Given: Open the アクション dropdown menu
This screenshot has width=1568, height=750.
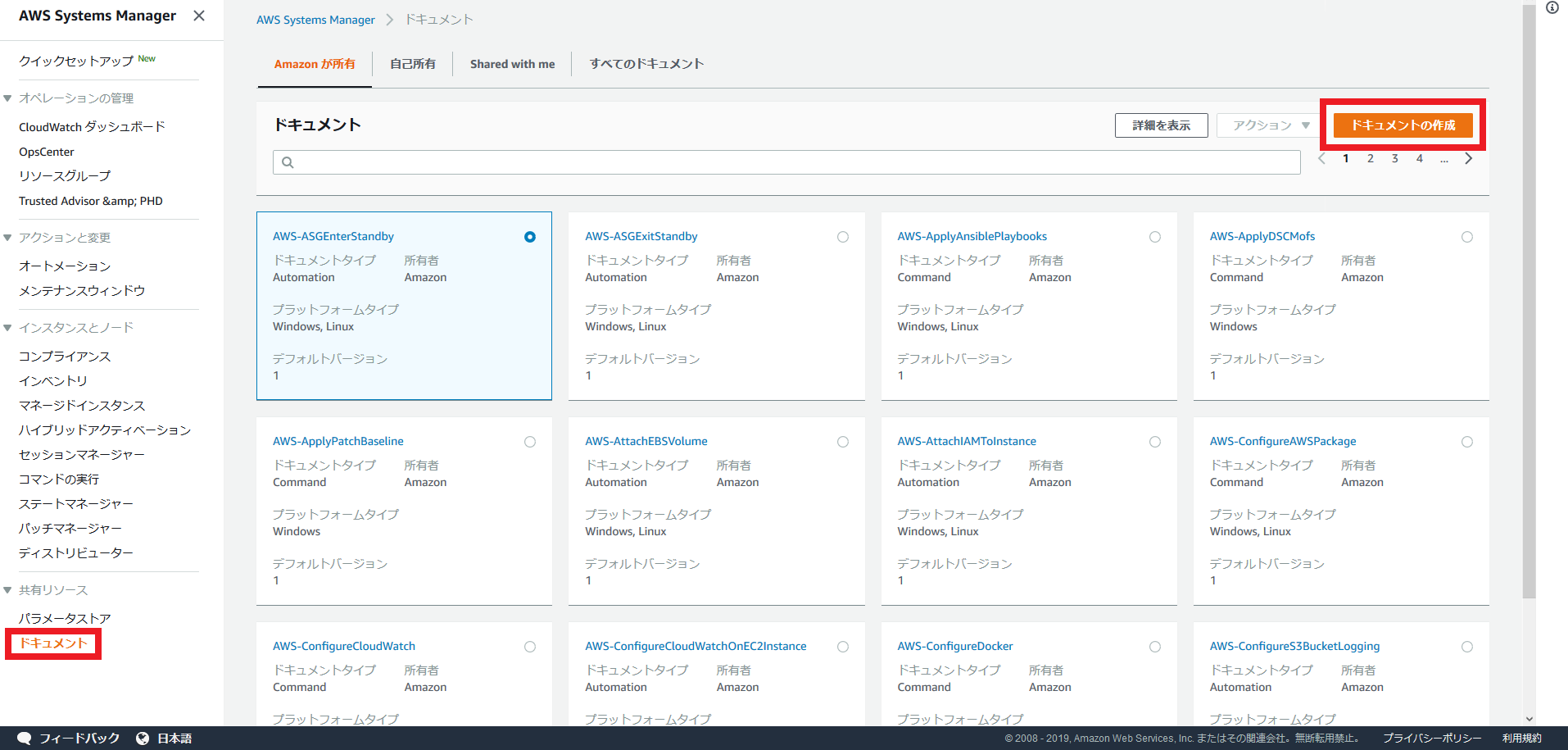Looking at the screenshot, I should [x=1270, y=125].
